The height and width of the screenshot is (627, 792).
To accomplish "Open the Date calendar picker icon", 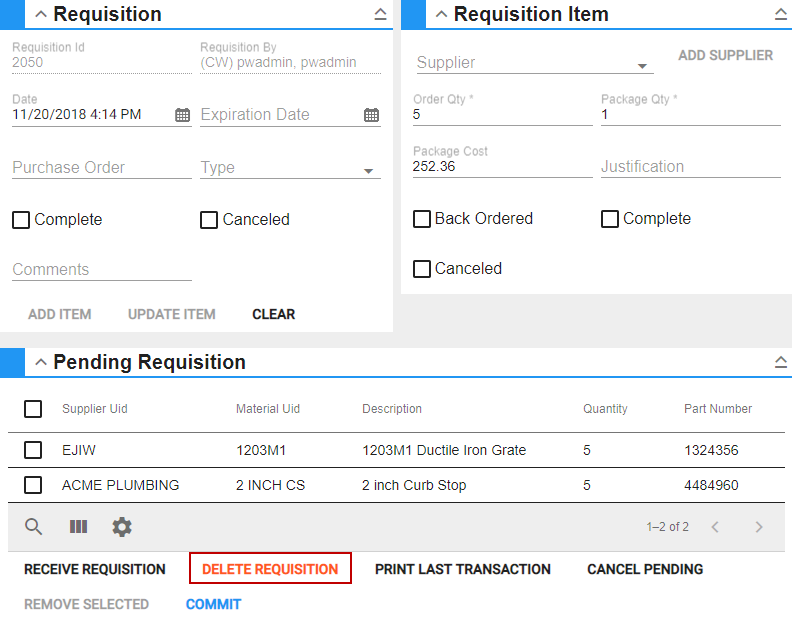I will [182, 115].
